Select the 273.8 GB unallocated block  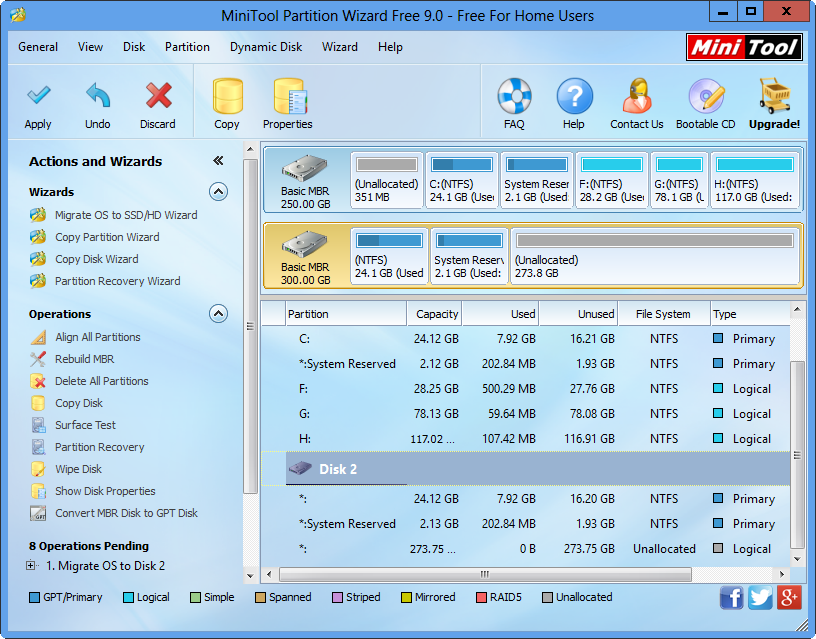(655, 257)
